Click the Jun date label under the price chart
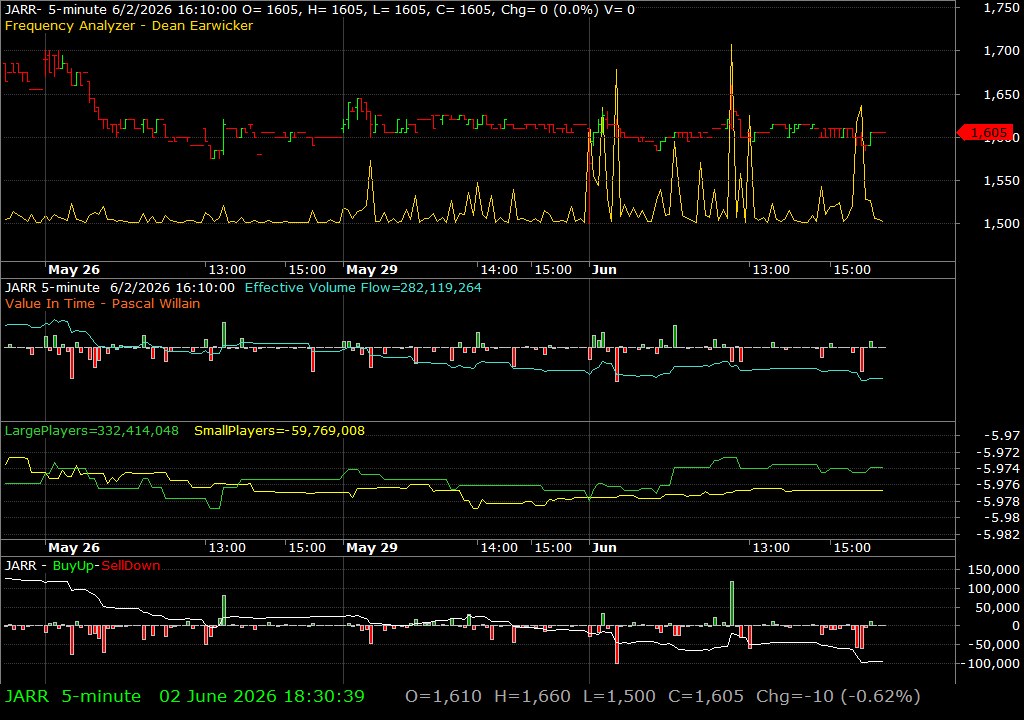 (x=604, y=270)
